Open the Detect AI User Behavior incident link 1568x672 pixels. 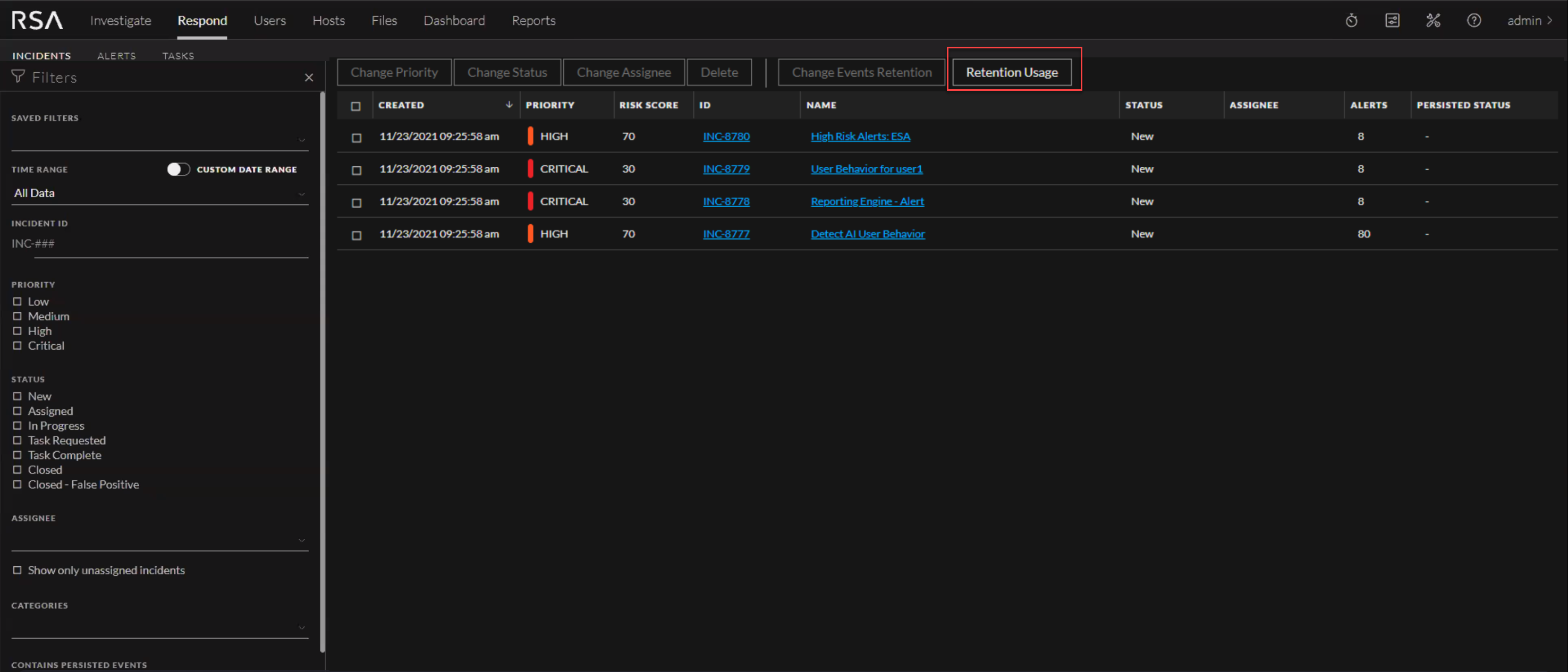[867, 234]
